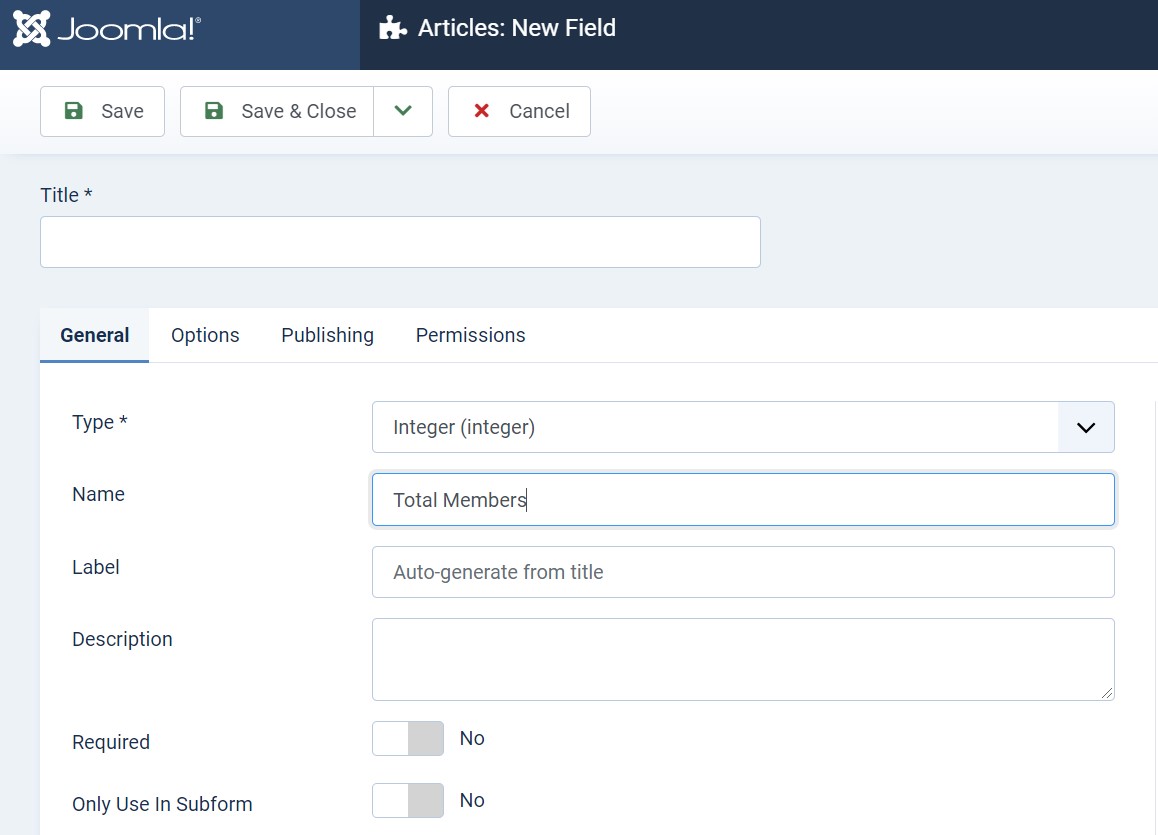The width and height of the screenshot is (1158, 835).
Task: Open the Type dropdown showing Integer (integer)
Action: click(x=743, y=427)
